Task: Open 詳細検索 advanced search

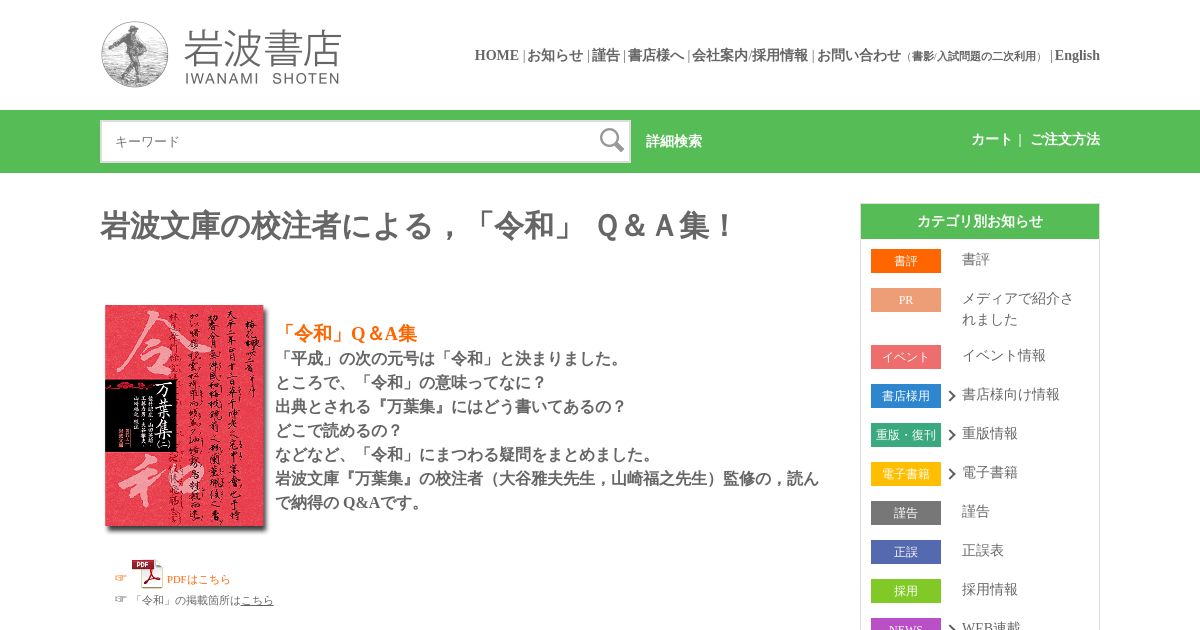Action: [x=674, y=141]
